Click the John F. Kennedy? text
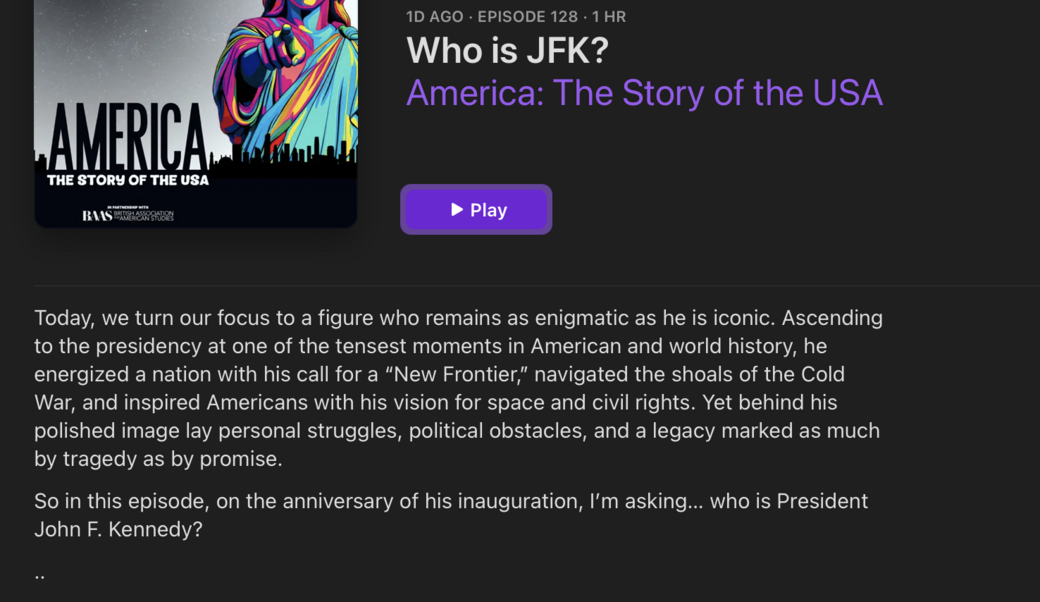The width and height of the screenshot is (1040, 602). 118,529
